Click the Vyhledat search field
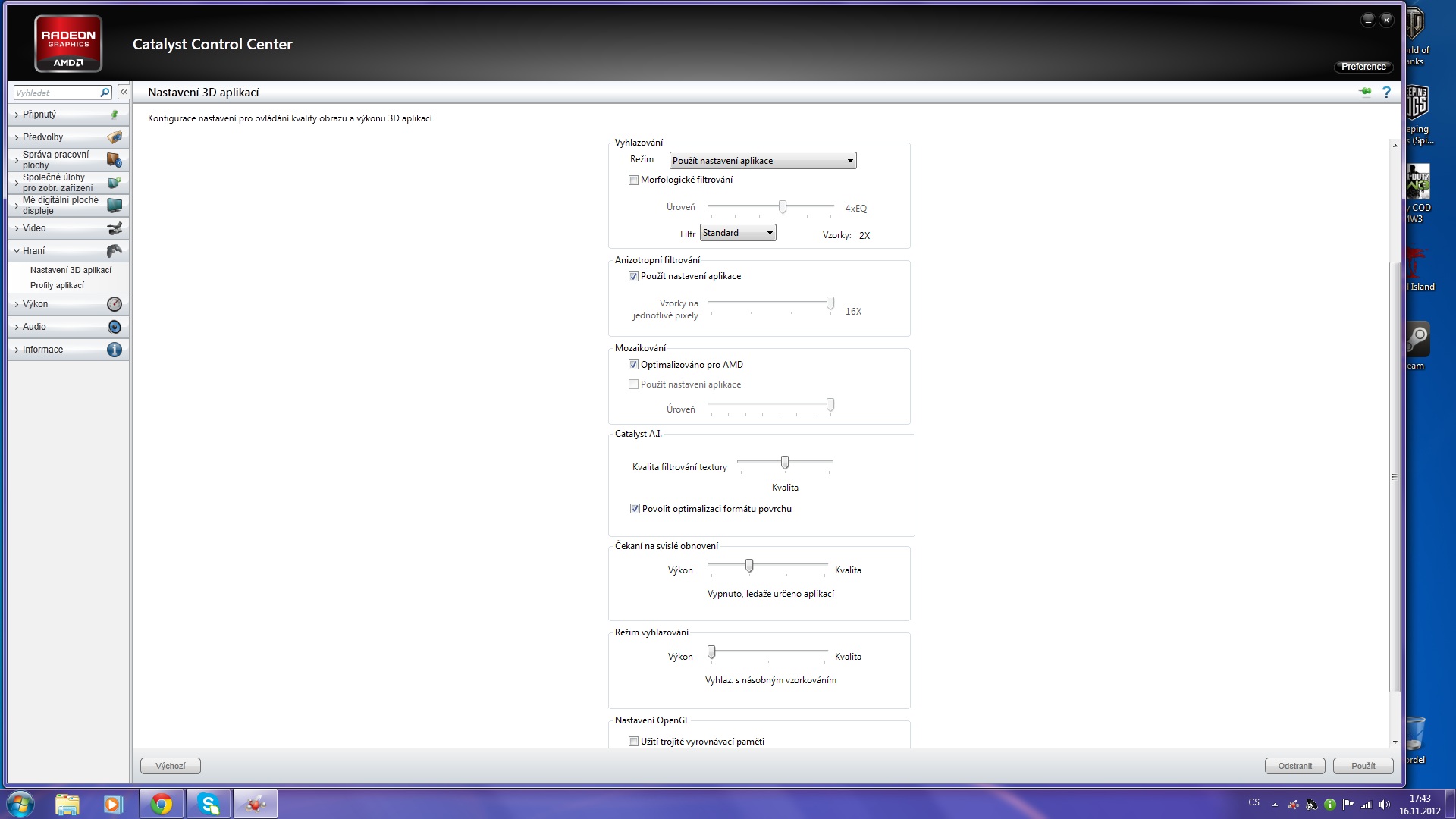 click(56, 93)
